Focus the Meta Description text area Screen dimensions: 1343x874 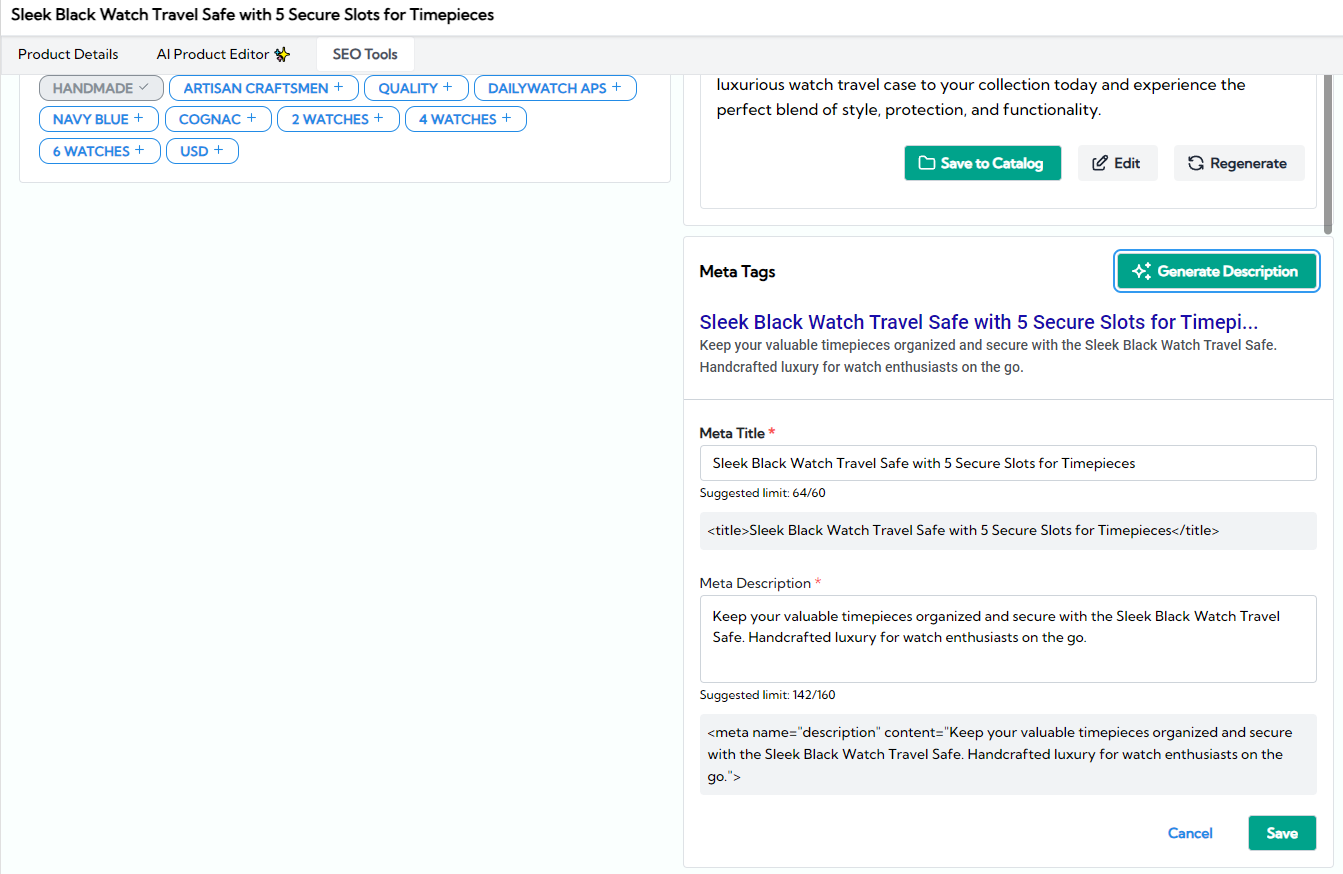tap(1008, 639)
